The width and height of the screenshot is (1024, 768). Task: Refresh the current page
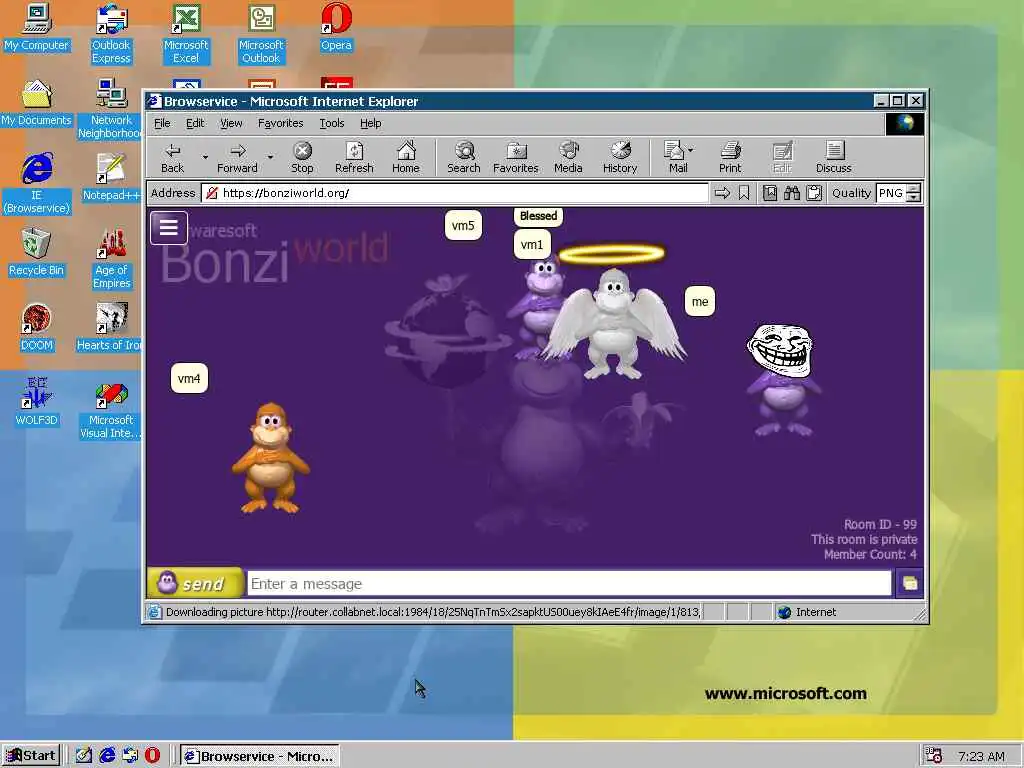click(x=354, y=157)
